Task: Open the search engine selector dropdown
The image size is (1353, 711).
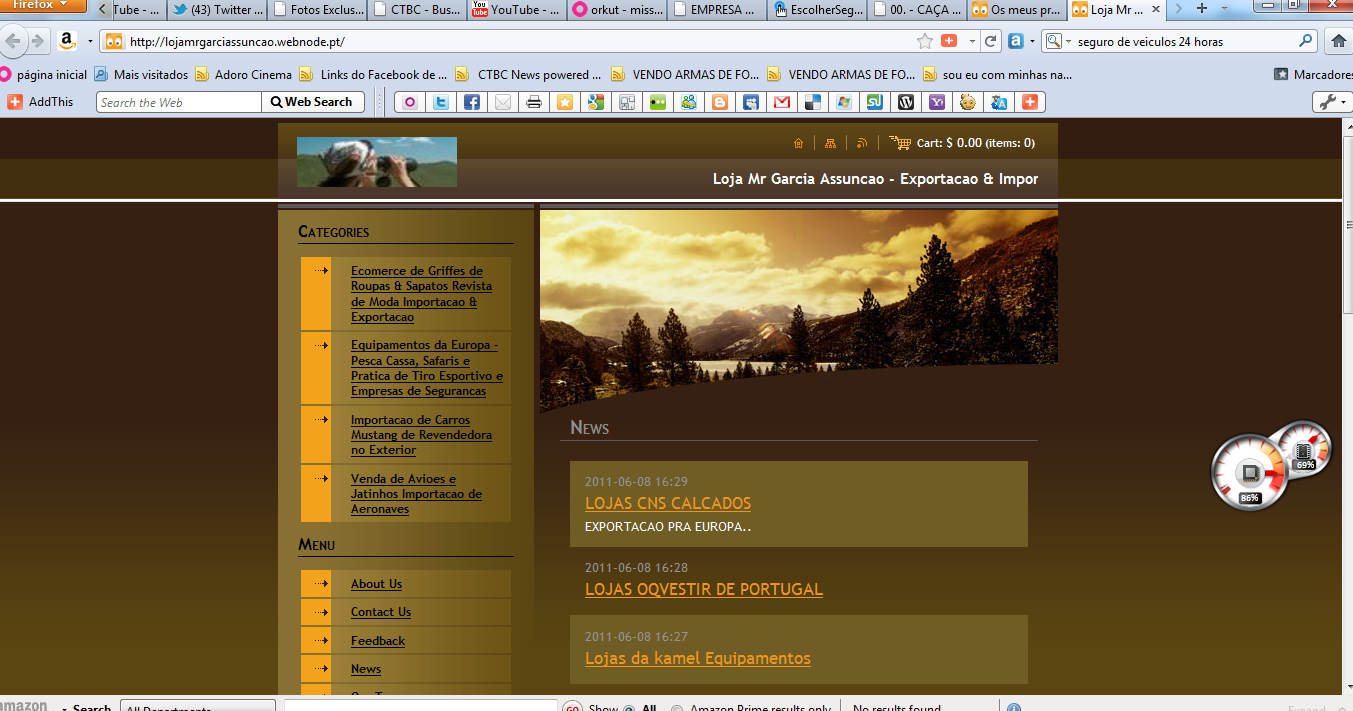Action: pyautogui.click(x=1058, y=41)
